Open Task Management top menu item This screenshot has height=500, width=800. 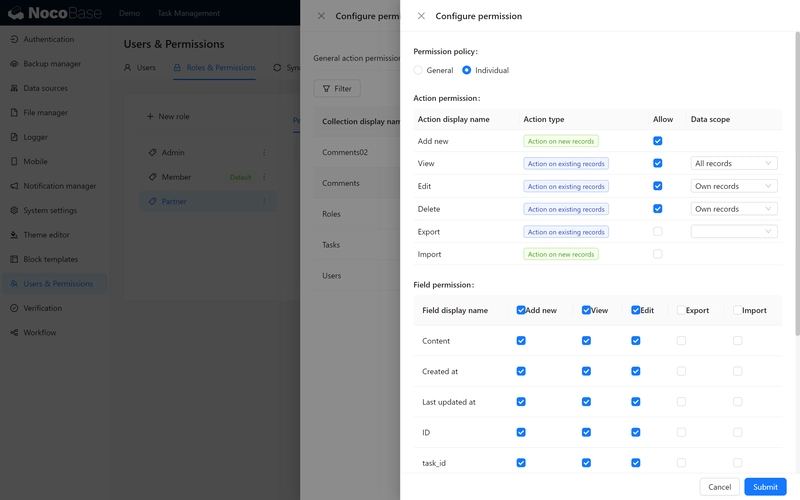(x=189, y=13)
